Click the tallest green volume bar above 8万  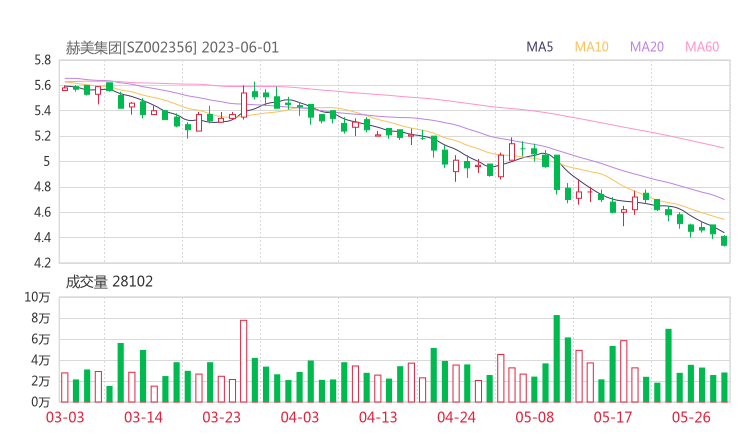coord(557,359)
